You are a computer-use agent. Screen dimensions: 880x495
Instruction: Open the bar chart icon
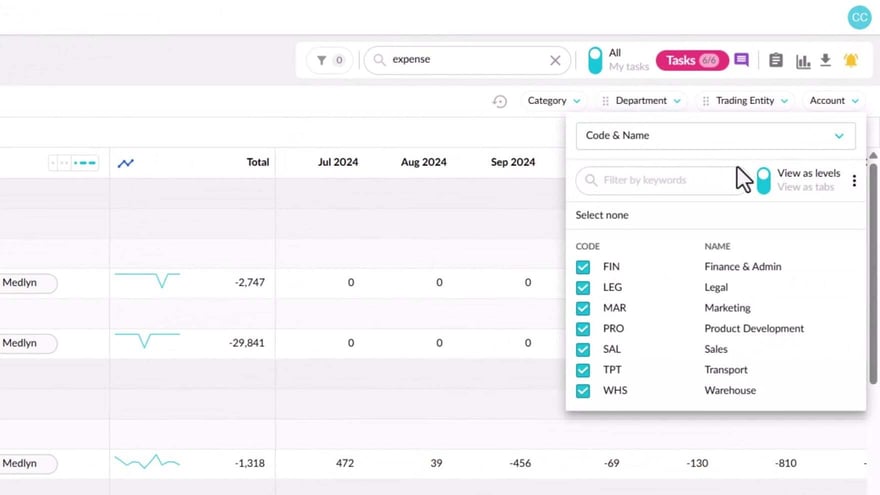click(x=802, y=60)
